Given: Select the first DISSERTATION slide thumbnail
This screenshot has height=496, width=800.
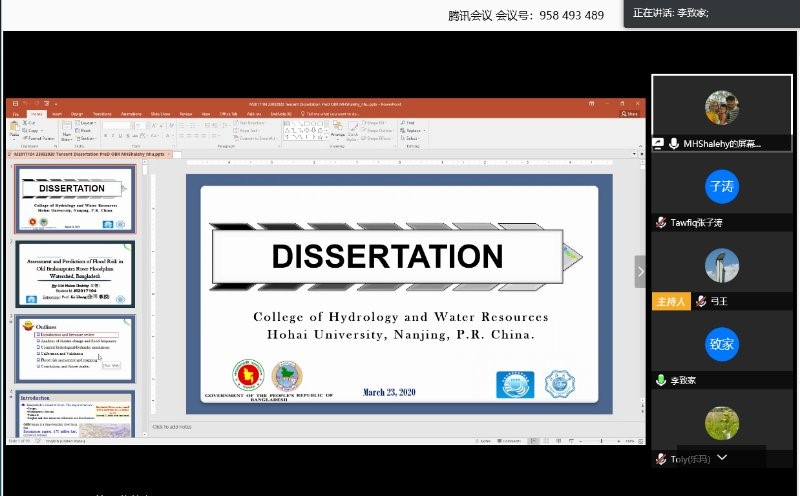Looking at the screenshot, I should tap(74, 198).
